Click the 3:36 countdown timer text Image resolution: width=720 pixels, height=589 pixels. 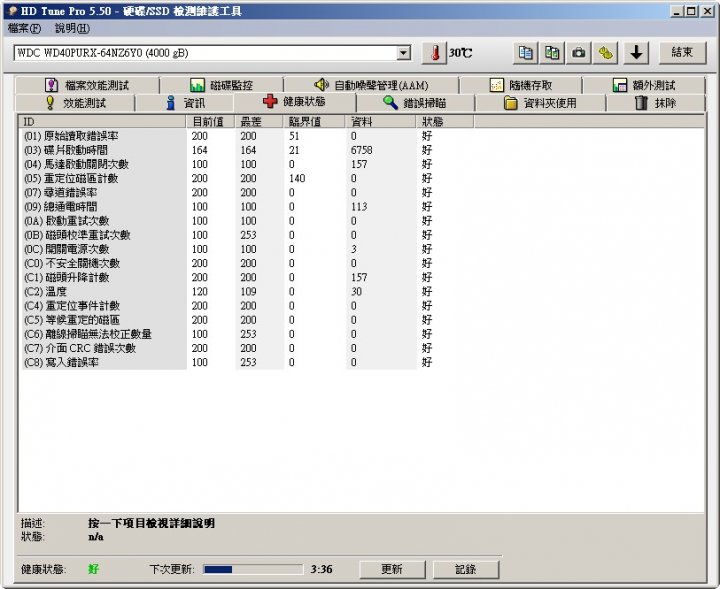[321, 569]
